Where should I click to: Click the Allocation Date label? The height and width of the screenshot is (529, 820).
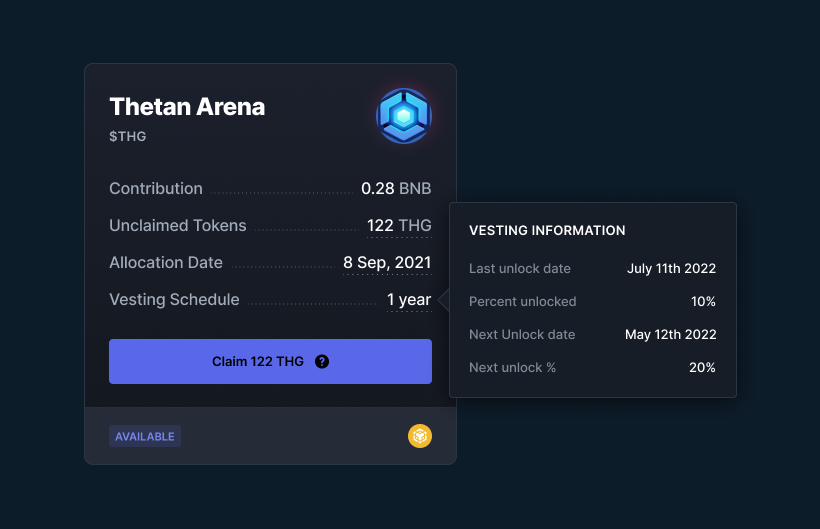166,262
